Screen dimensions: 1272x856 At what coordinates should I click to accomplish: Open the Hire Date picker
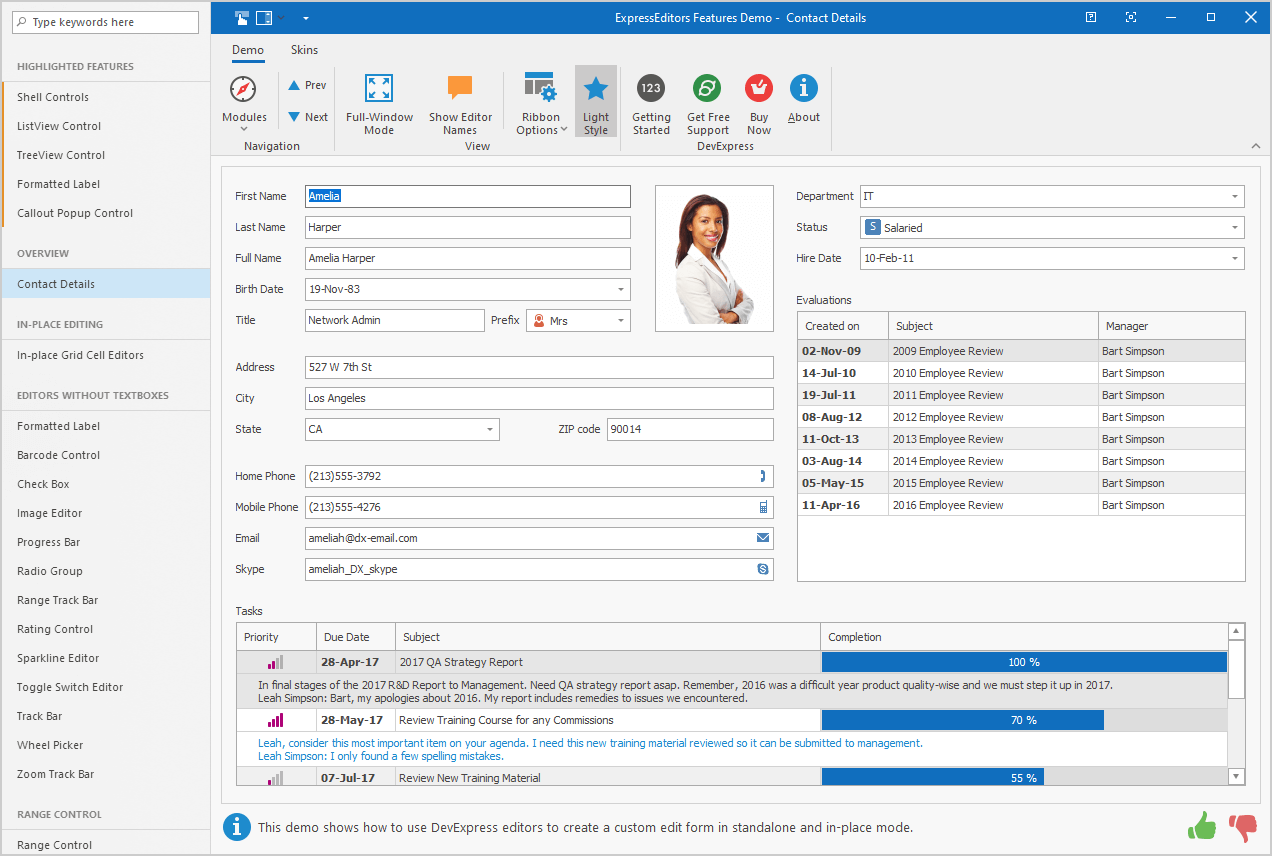(x=1233, y=258)
